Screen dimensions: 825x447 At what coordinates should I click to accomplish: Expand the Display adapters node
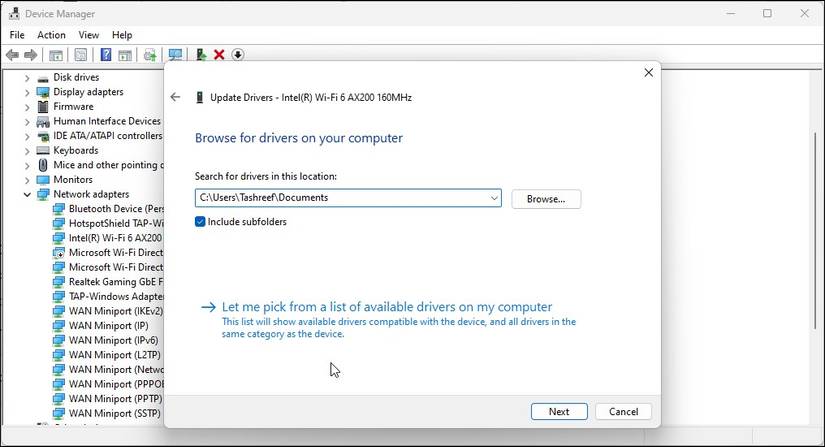(x=27, y=92)
